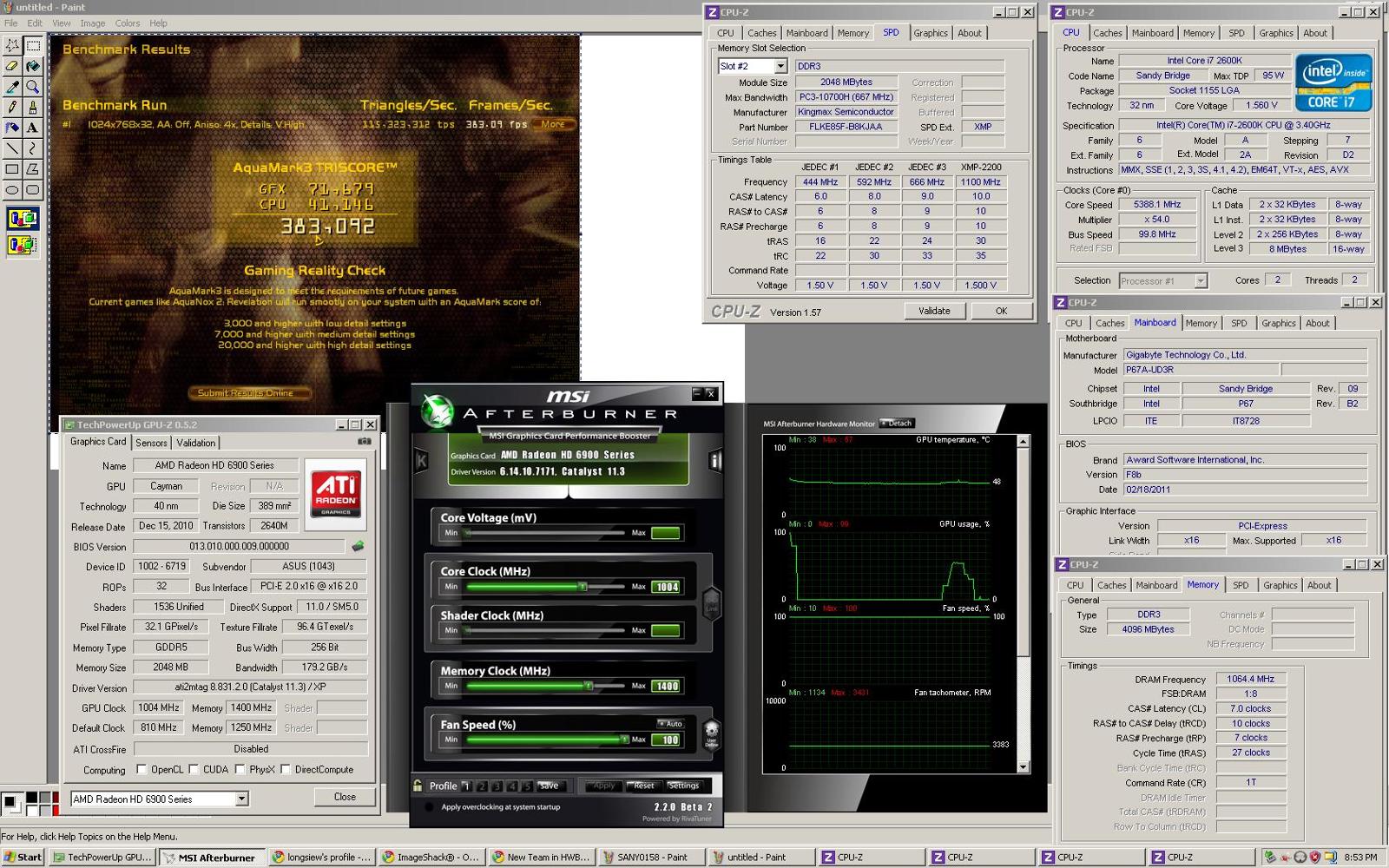Image resolution: width=1389 pixels, height=868 pixels.
Task: Click the Fan Speed slider handle
Action: click(x=624, y=740)
